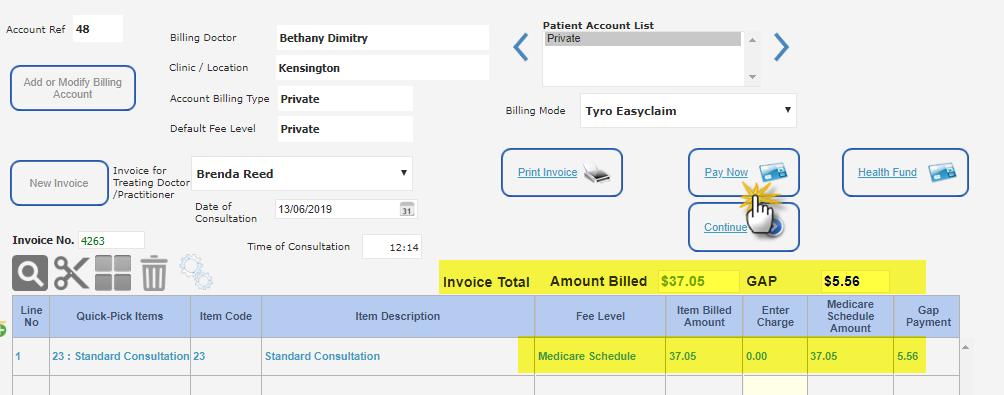1004x395 pixels.
Task: Go to next patient account with right chevron
Action: (781, 47)
